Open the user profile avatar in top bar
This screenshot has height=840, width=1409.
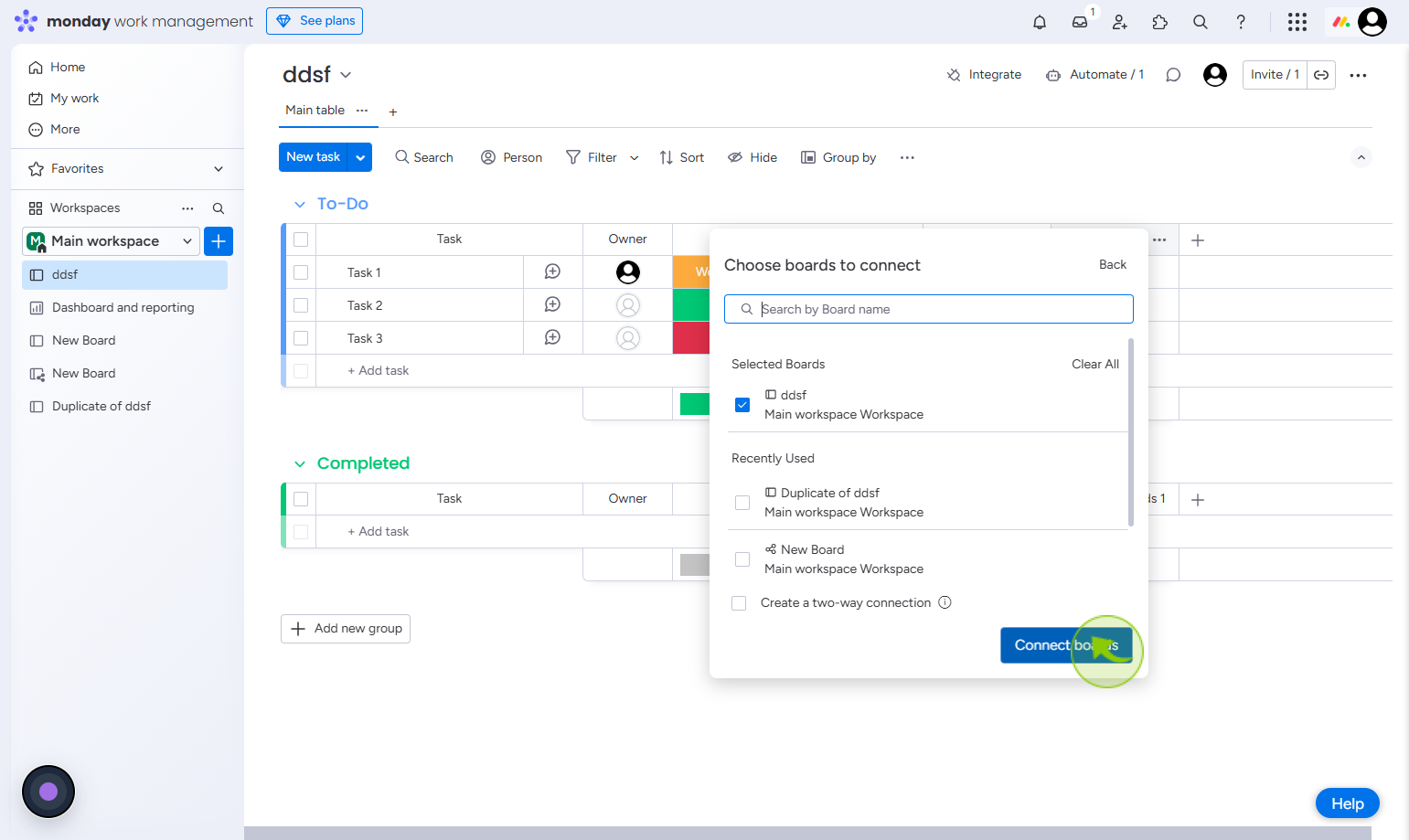point(1372,22)
